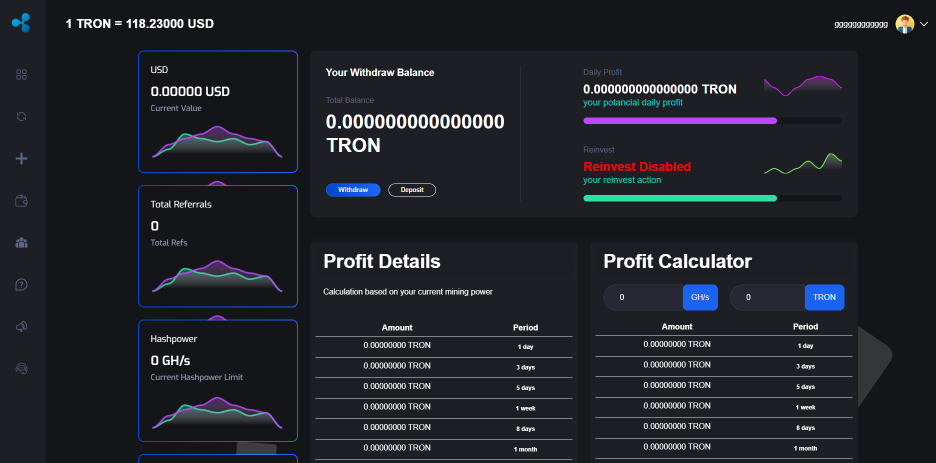The height and width of the screenshot is (463, 936).
Task: Click the user avatar picture
Action: tap(904, 24)
